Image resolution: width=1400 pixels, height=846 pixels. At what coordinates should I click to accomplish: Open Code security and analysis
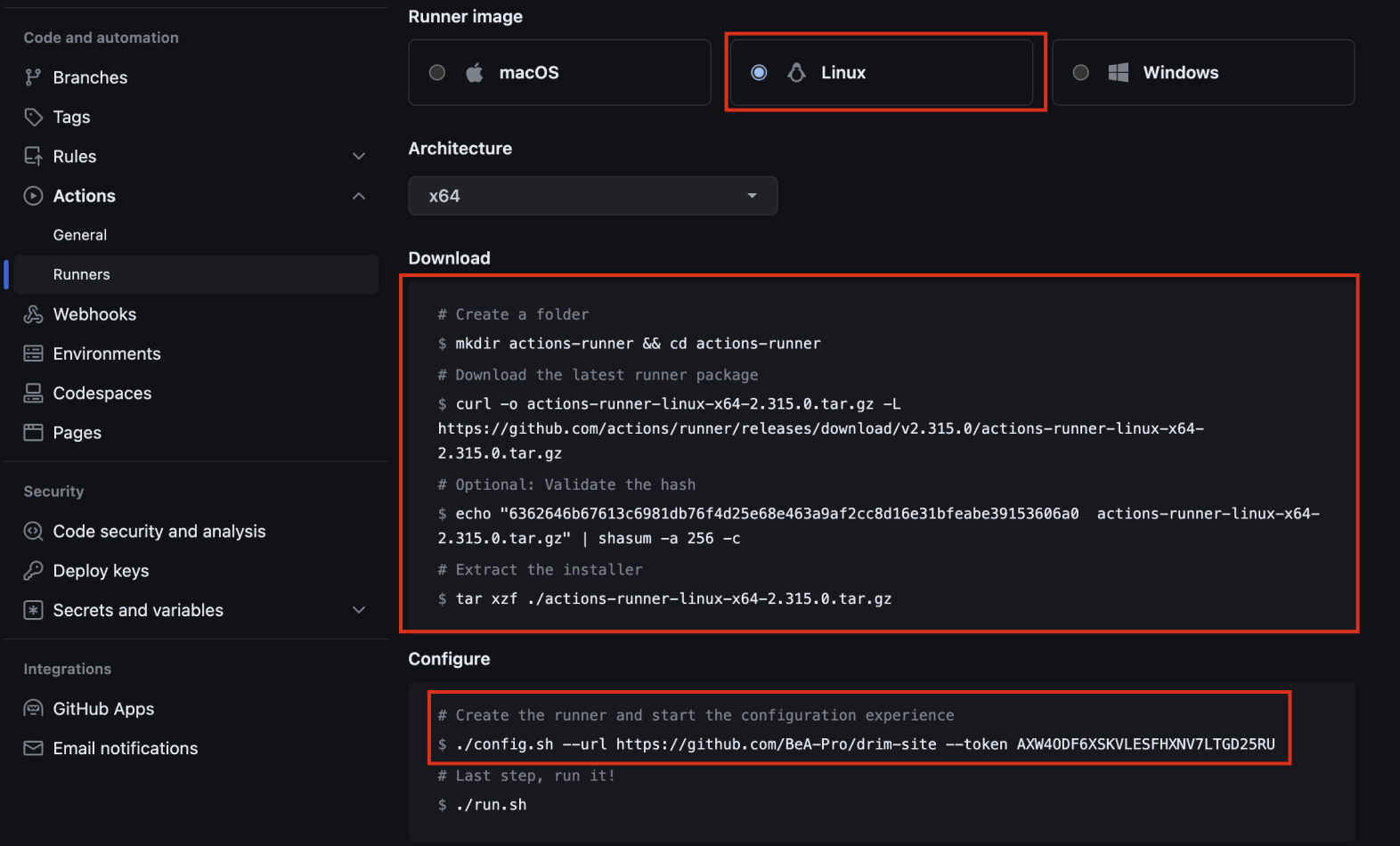click(x=159, y=532)
